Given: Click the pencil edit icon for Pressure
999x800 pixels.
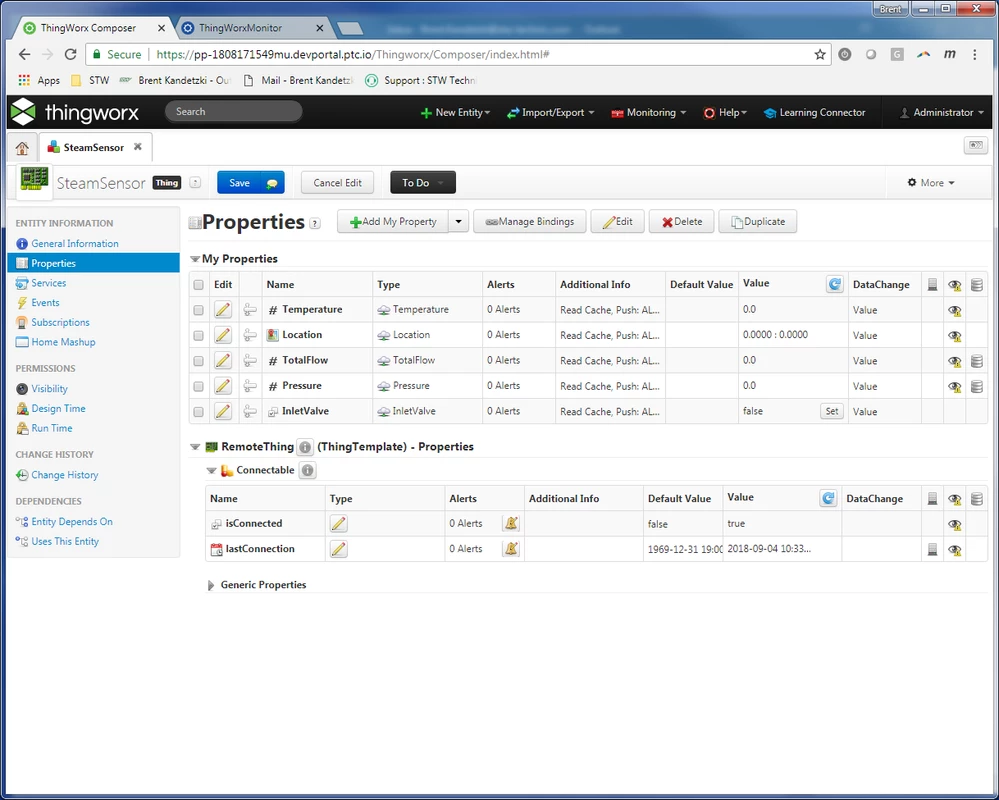Looking at the screenshot, I should (x=222, y=386).
